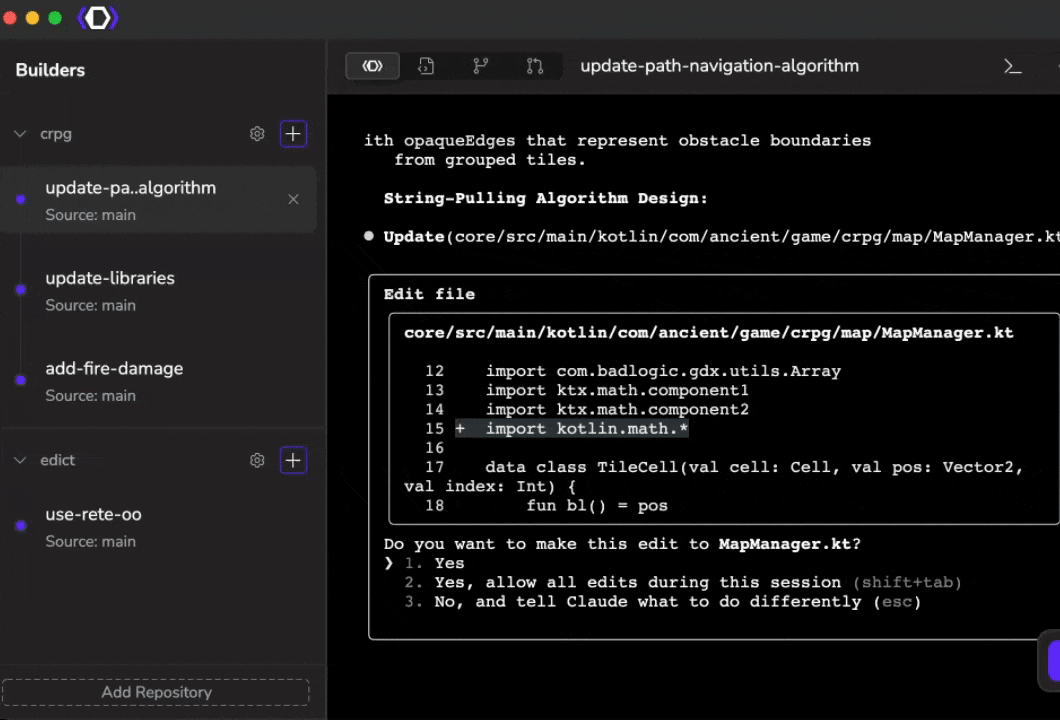Click line 13 import ktx.math.component1
This screenshot has height=720, width=1060.
tap(587, 390)
